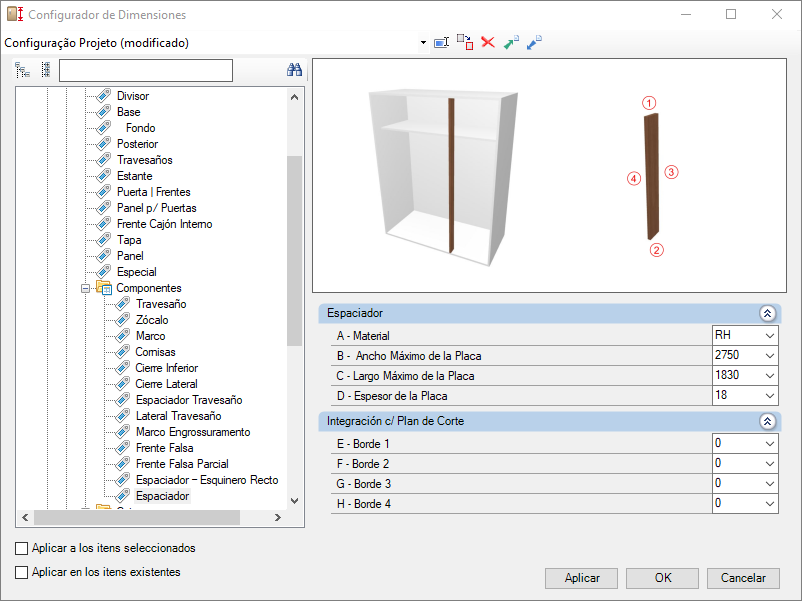Open the E - Borde 1 dropdown

click(769, 443)
